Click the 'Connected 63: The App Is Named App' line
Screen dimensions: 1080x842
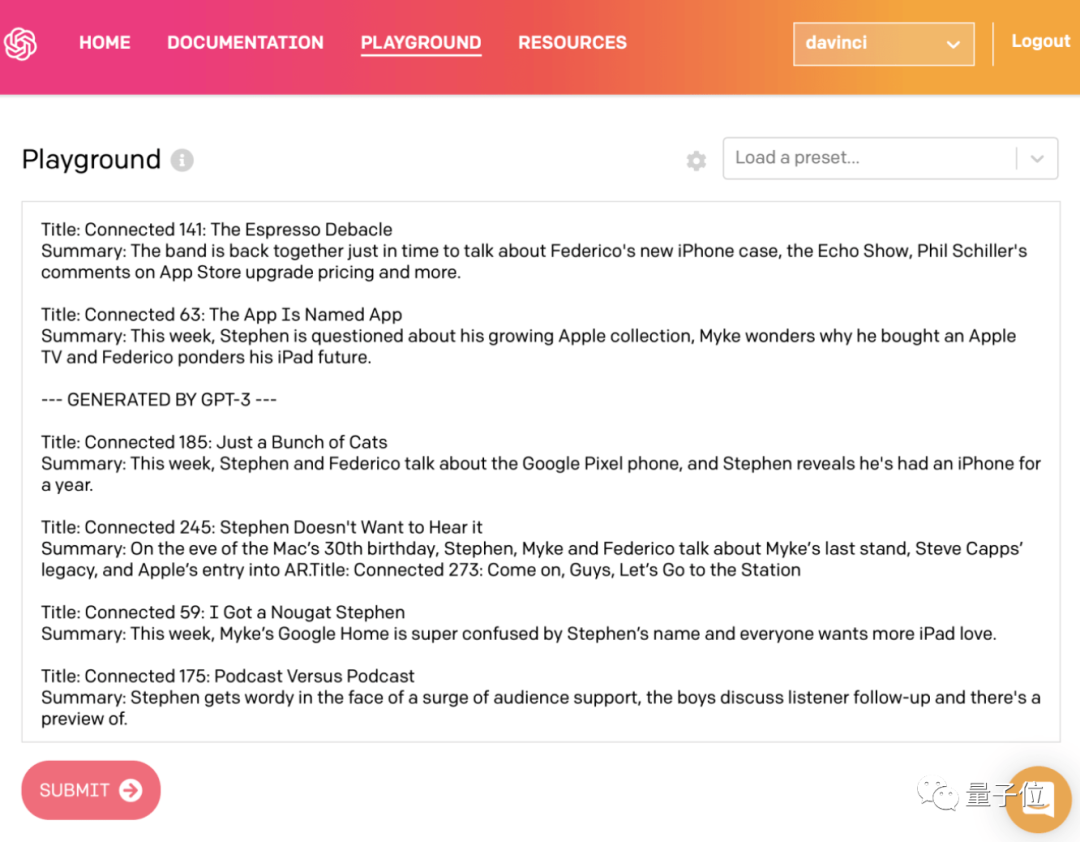tap(222, 315)
